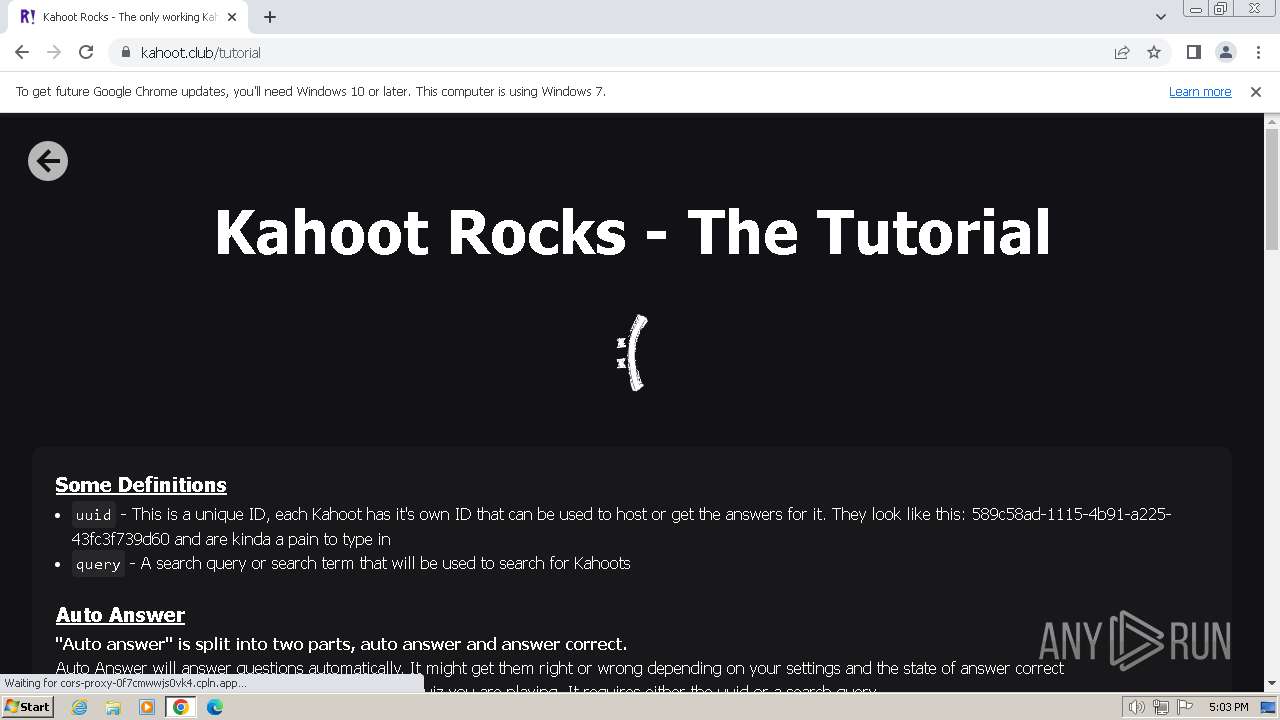This screenshot has height=720, width=1280.
Task: Open the Chrome profile avatar
Action: pos(1225,52)
